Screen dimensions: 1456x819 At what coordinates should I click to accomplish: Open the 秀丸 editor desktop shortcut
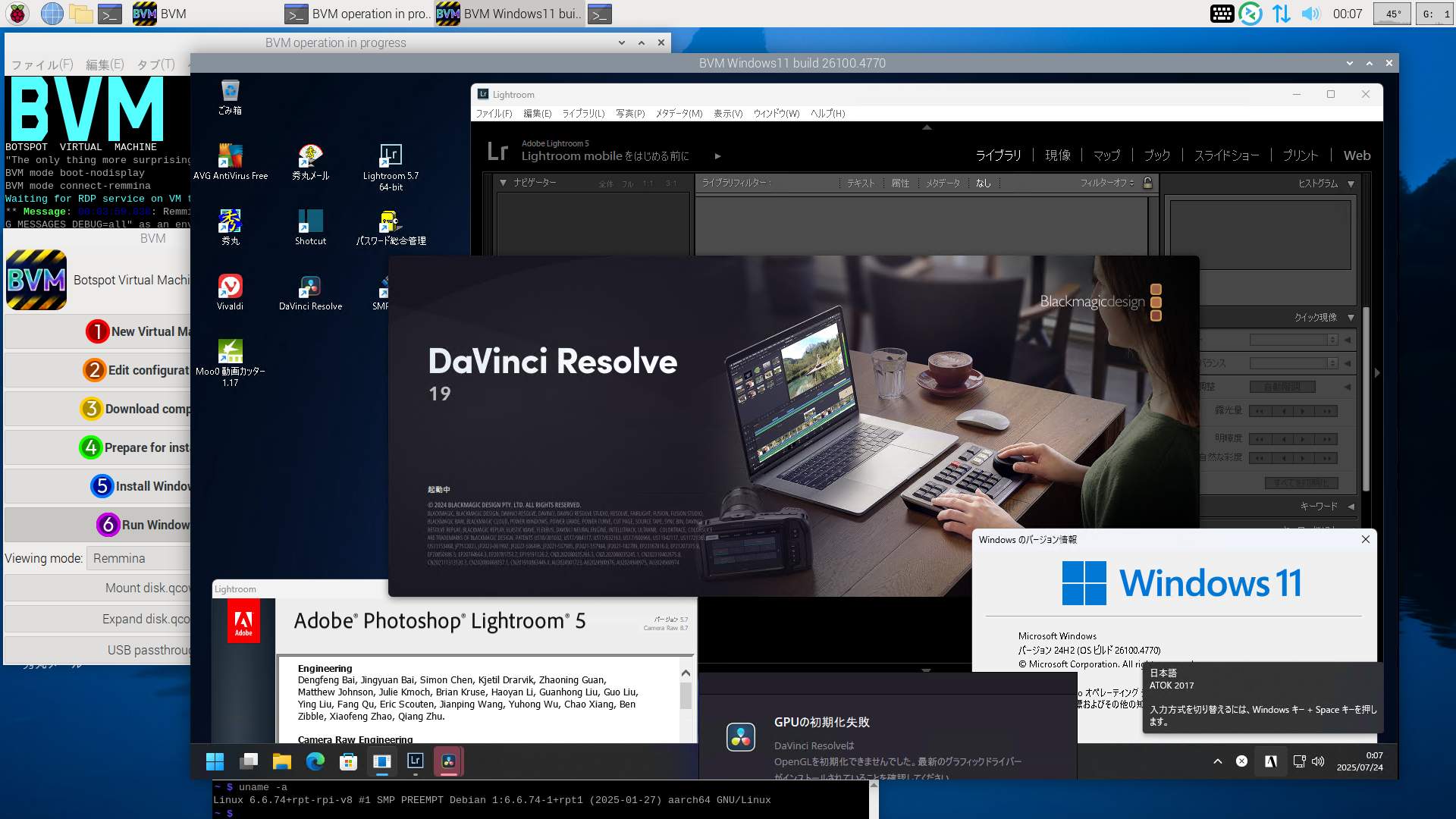click(230, 227)
